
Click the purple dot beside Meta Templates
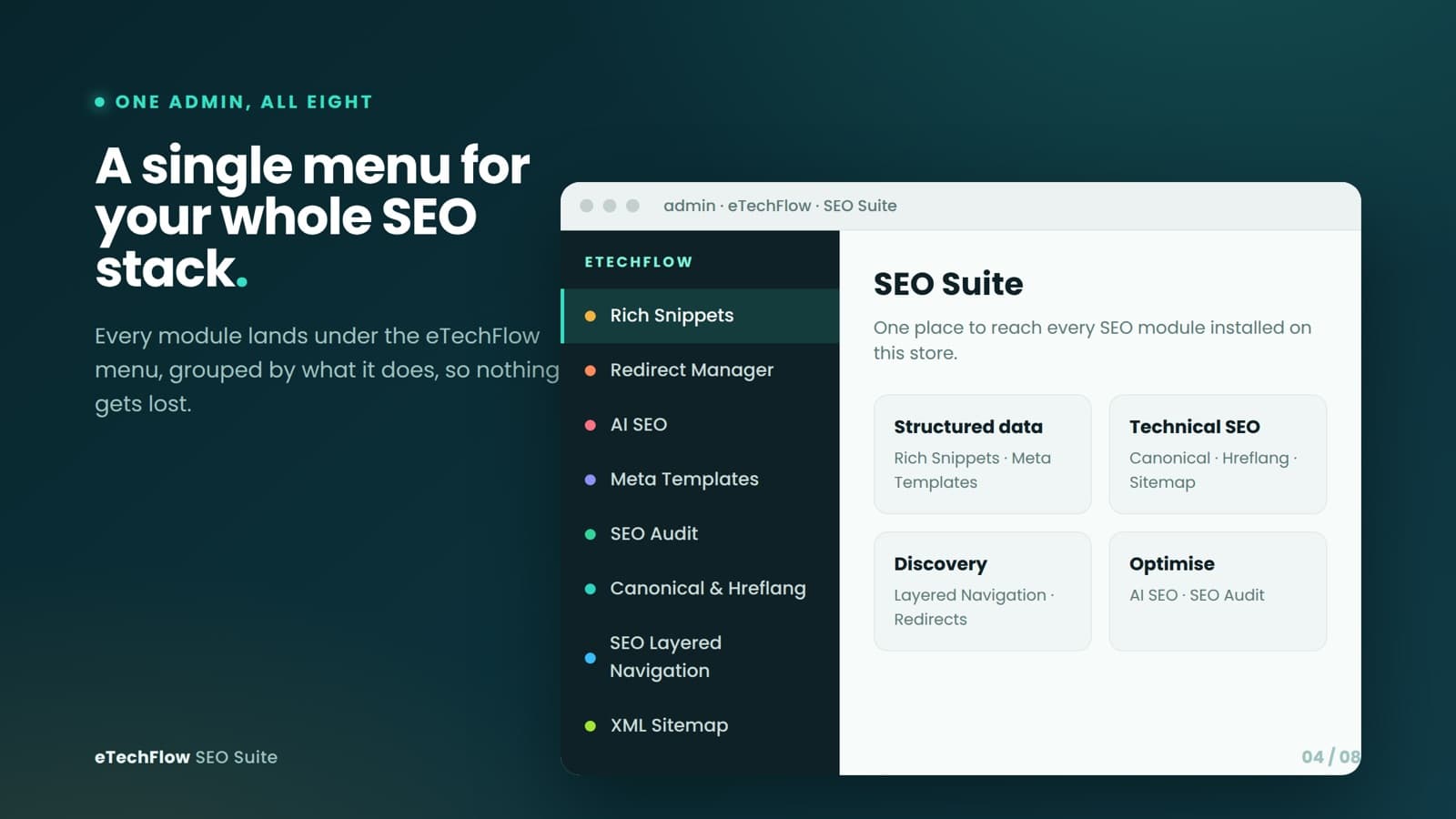pyautogui.click(x=590, y=480)
